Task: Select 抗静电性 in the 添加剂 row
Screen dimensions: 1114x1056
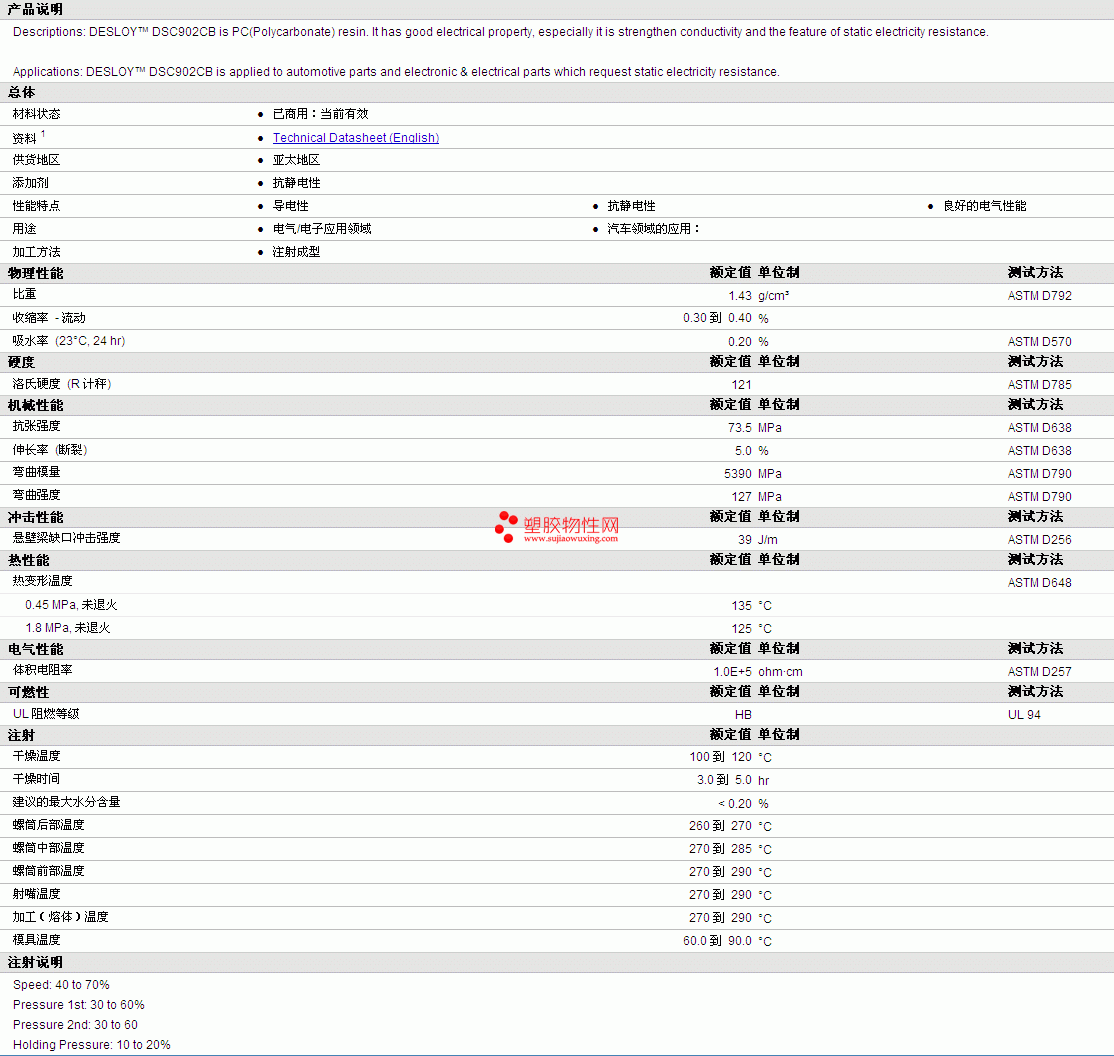Action: tap(296, 183)
